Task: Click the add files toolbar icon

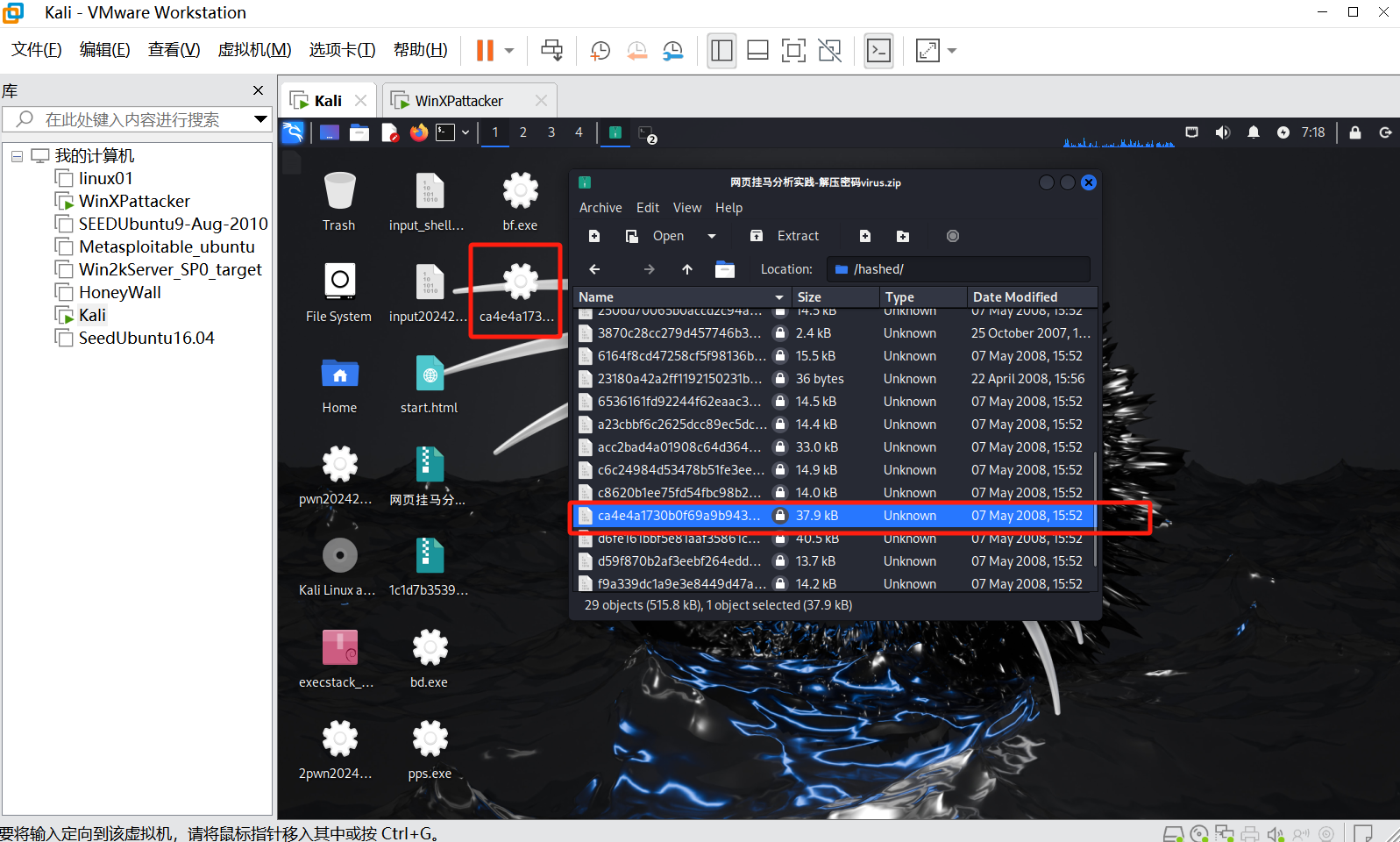Action: (x=865, y=236)
